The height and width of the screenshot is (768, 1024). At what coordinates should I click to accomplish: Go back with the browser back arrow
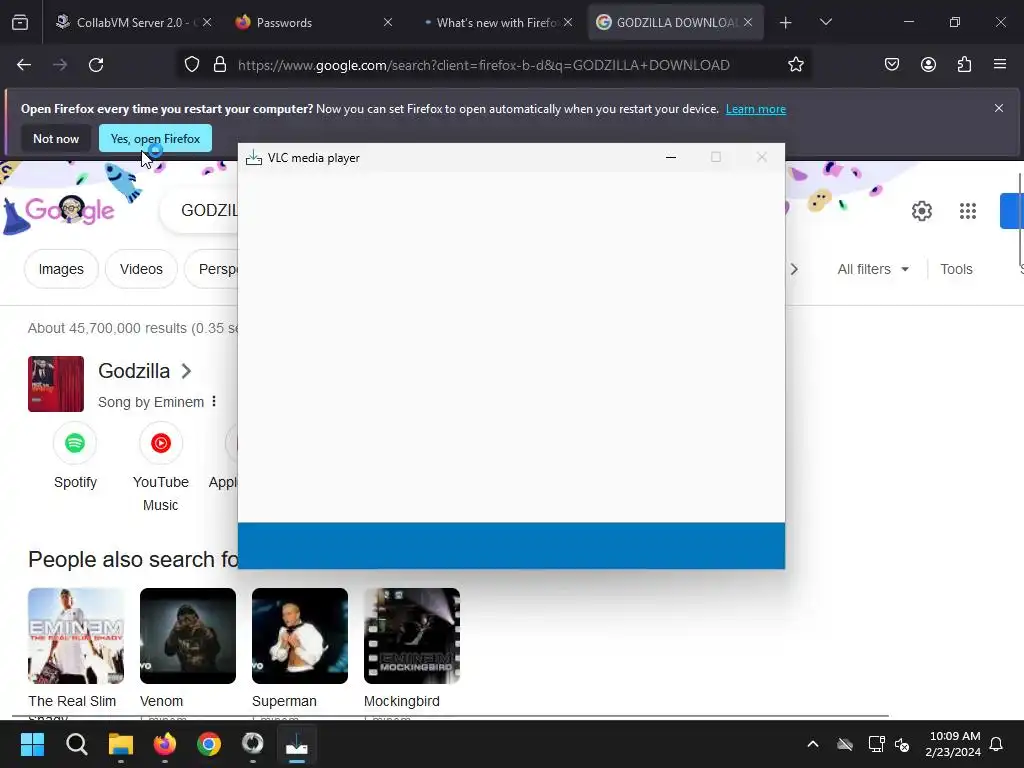[x=24, y=65]
